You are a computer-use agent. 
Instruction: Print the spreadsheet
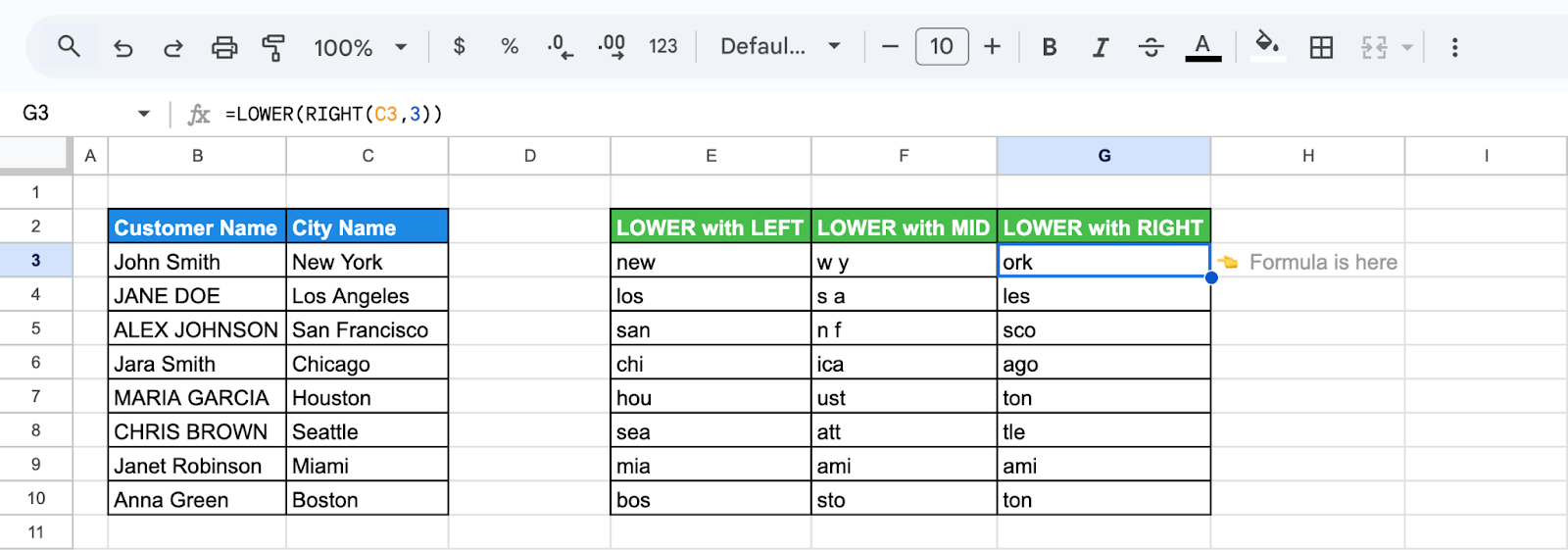pyautogui.click(x=224, y=47)
